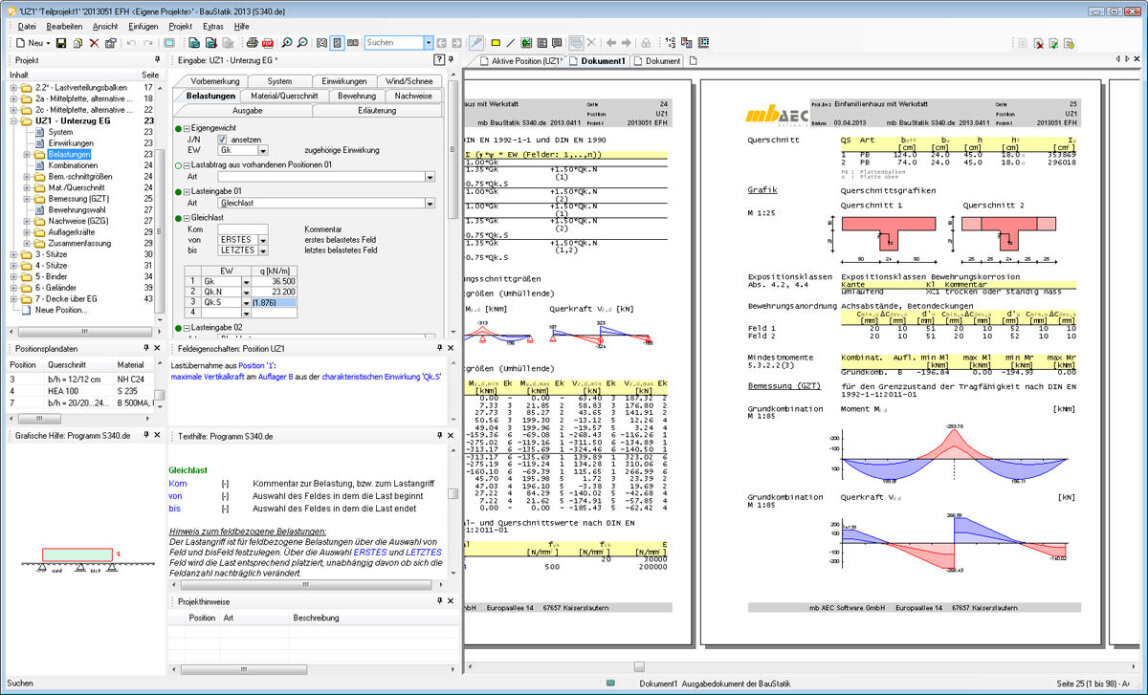The width and height of the screenshot is (1148, 695).
Task: Toggle green status dot beside Eigengewicht
Action: [x=178, y=128]
